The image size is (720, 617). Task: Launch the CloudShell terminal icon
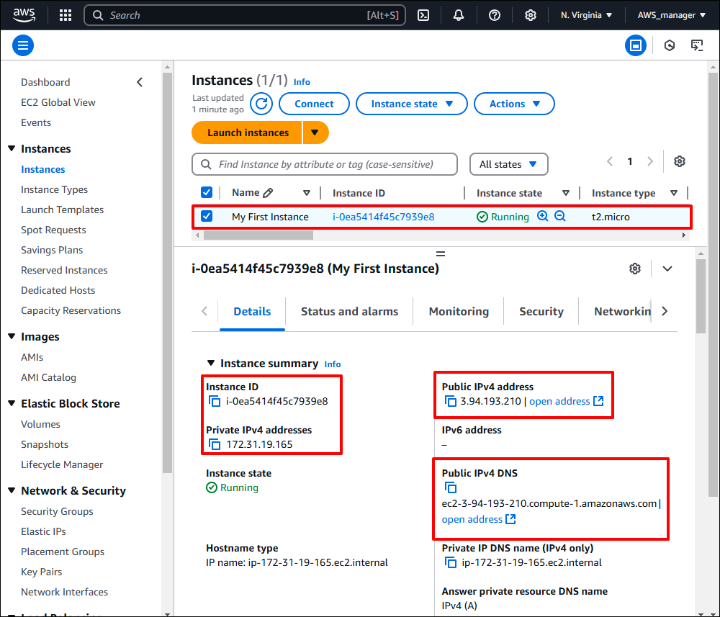423,15
